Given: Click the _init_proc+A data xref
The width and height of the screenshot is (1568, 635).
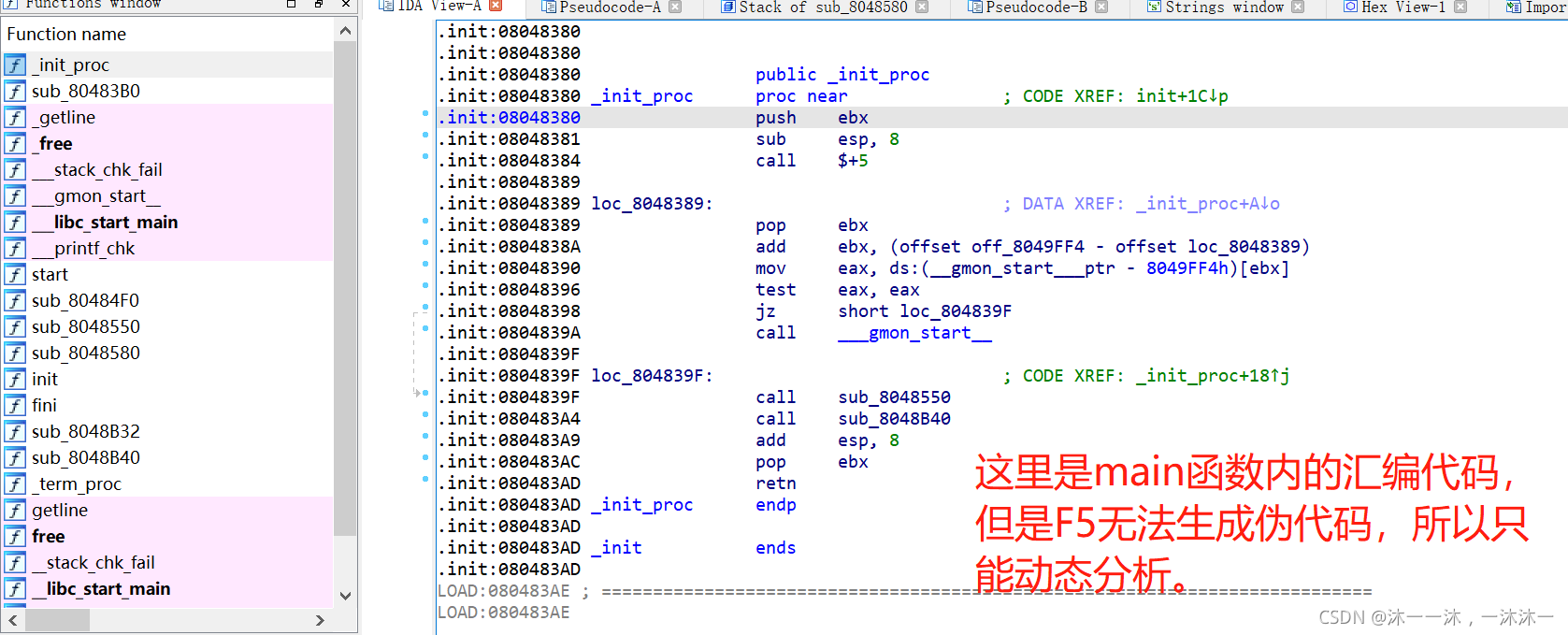Looking at the screenshot, I should pyautogui.click(x=1207, y=204).
